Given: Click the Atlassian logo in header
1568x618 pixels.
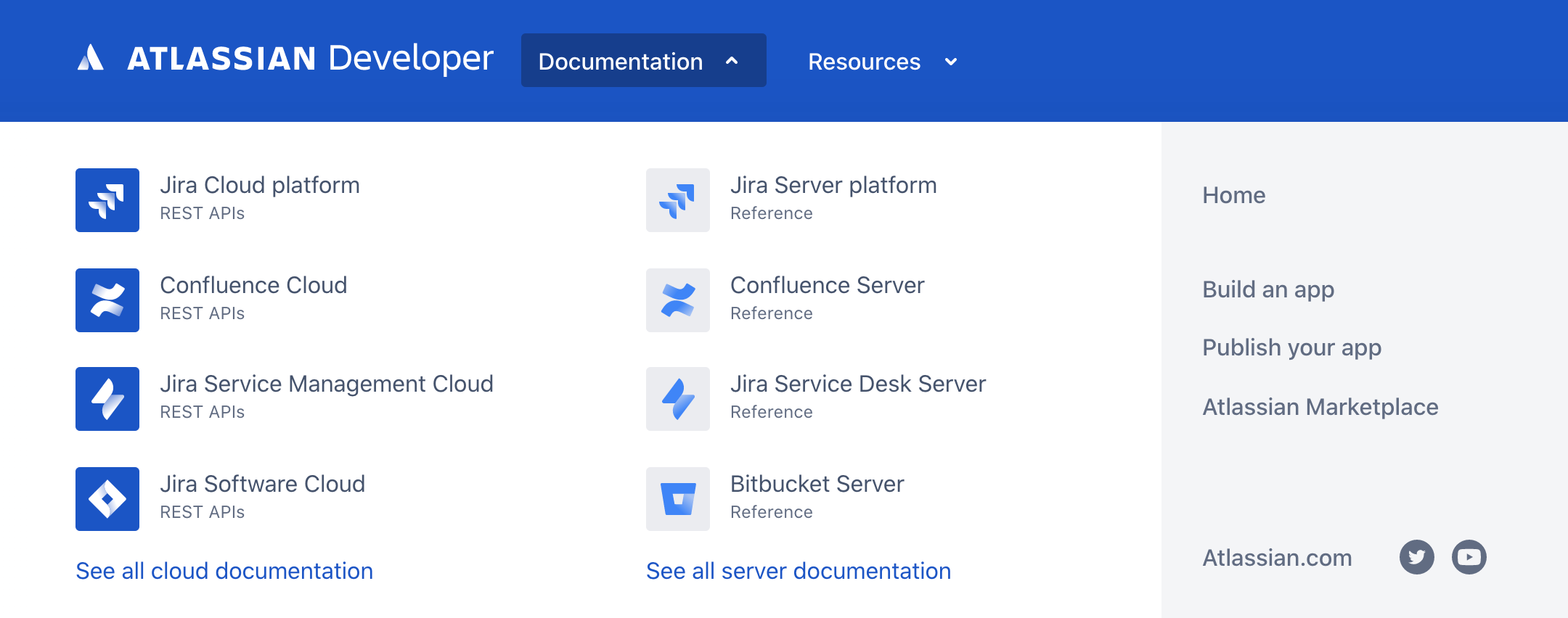Looking at the screenshot, I should click(91, 58).
